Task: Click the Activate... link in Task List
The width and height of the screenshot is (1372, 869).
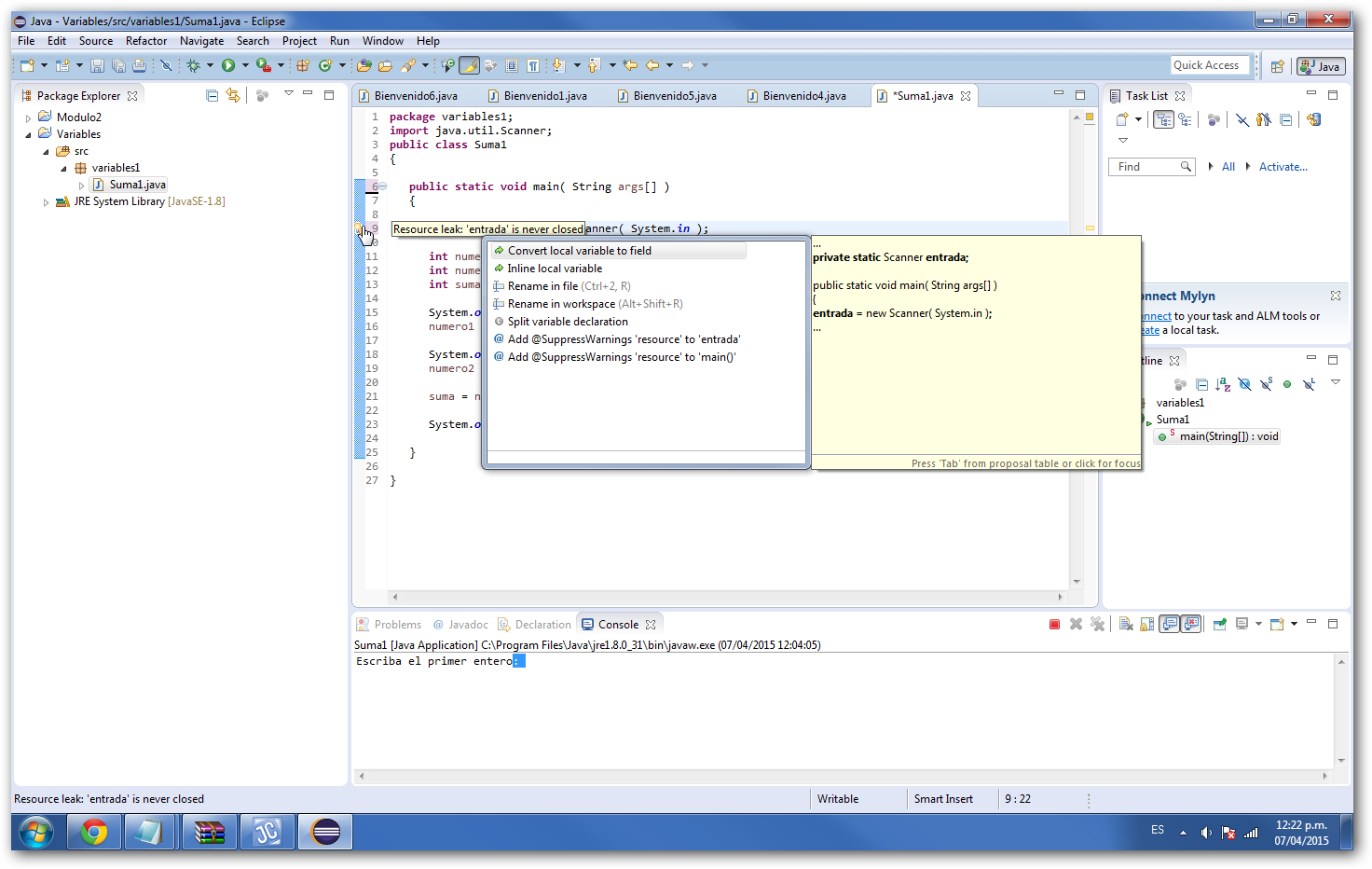Action: pos(1283,167)
